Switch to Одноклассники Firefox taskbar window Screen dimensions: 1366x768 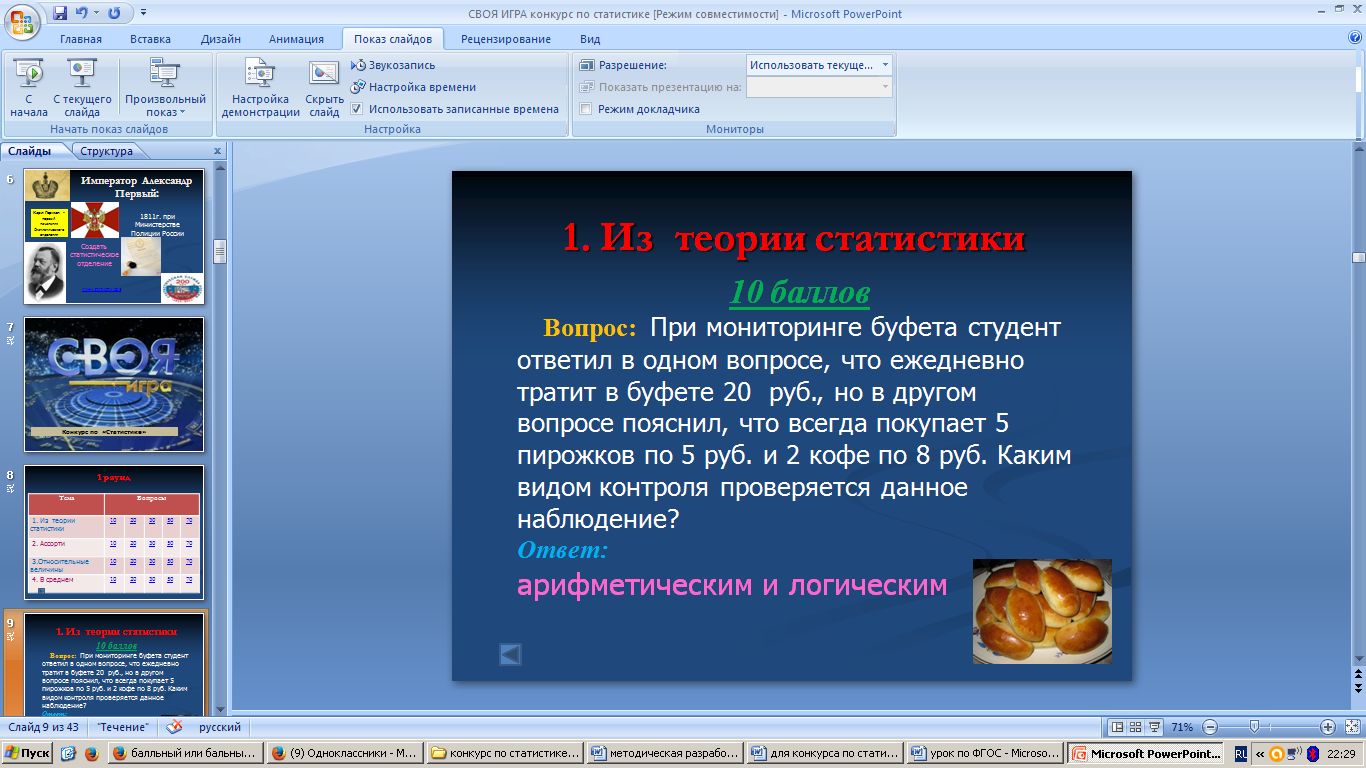point(345,753)
